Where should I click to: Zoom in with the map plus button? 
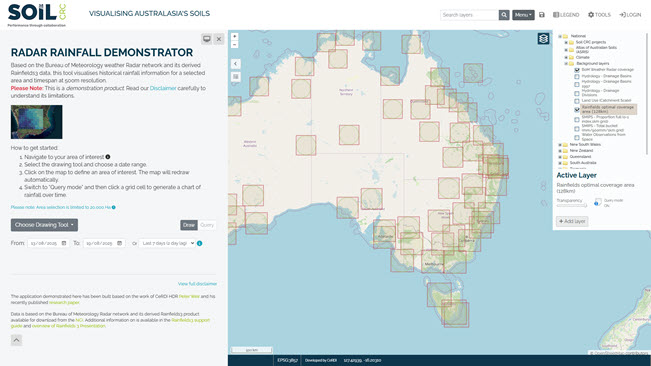click(235, 37)
